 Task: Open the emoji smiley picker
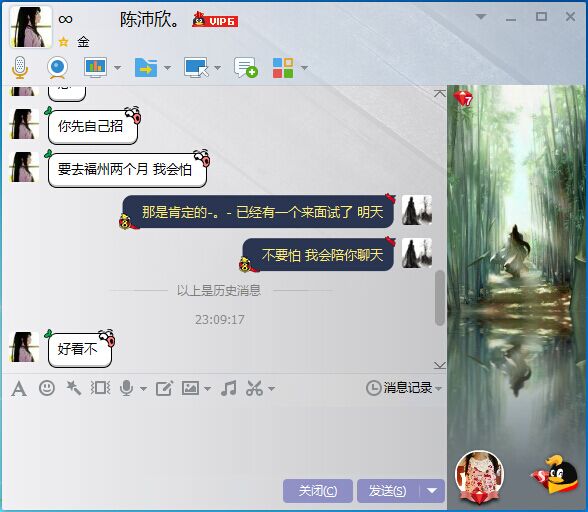47,388
